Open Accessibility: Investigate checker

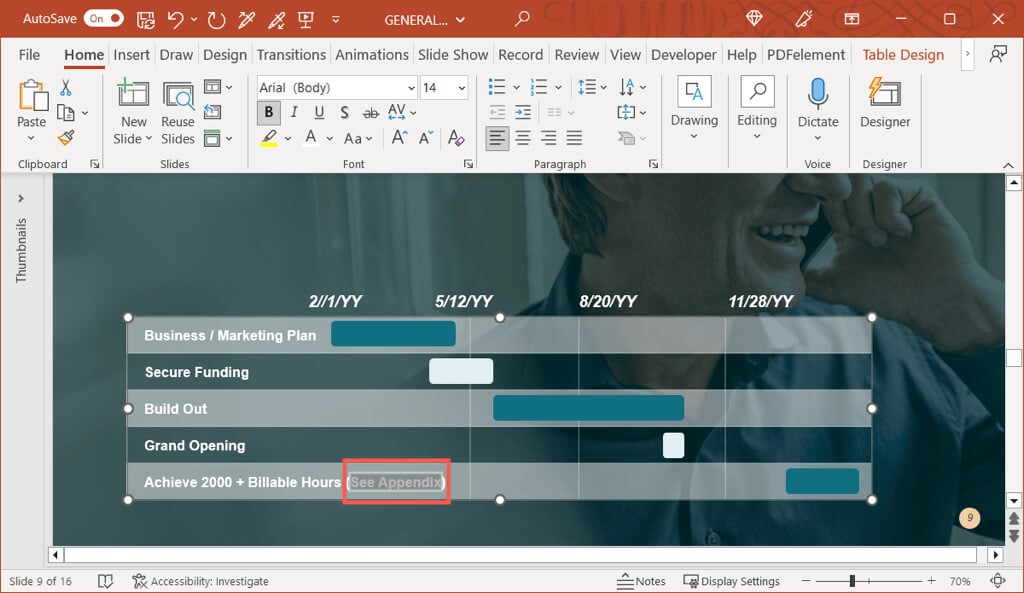click(x=200, y=581)
